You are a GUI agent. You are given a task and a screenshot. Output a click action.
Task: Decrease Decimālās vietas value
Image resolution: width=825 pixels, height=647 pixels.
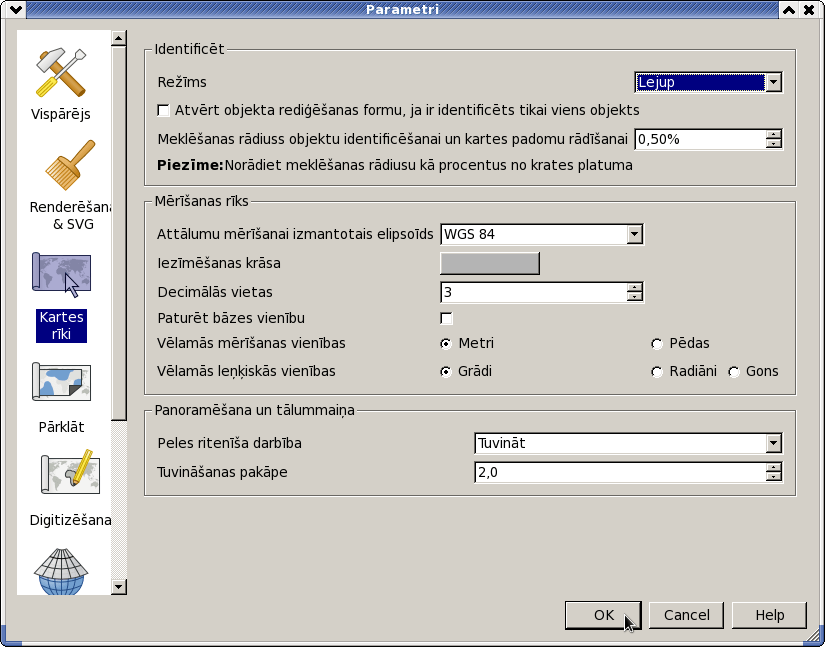(x=635, y=297)
